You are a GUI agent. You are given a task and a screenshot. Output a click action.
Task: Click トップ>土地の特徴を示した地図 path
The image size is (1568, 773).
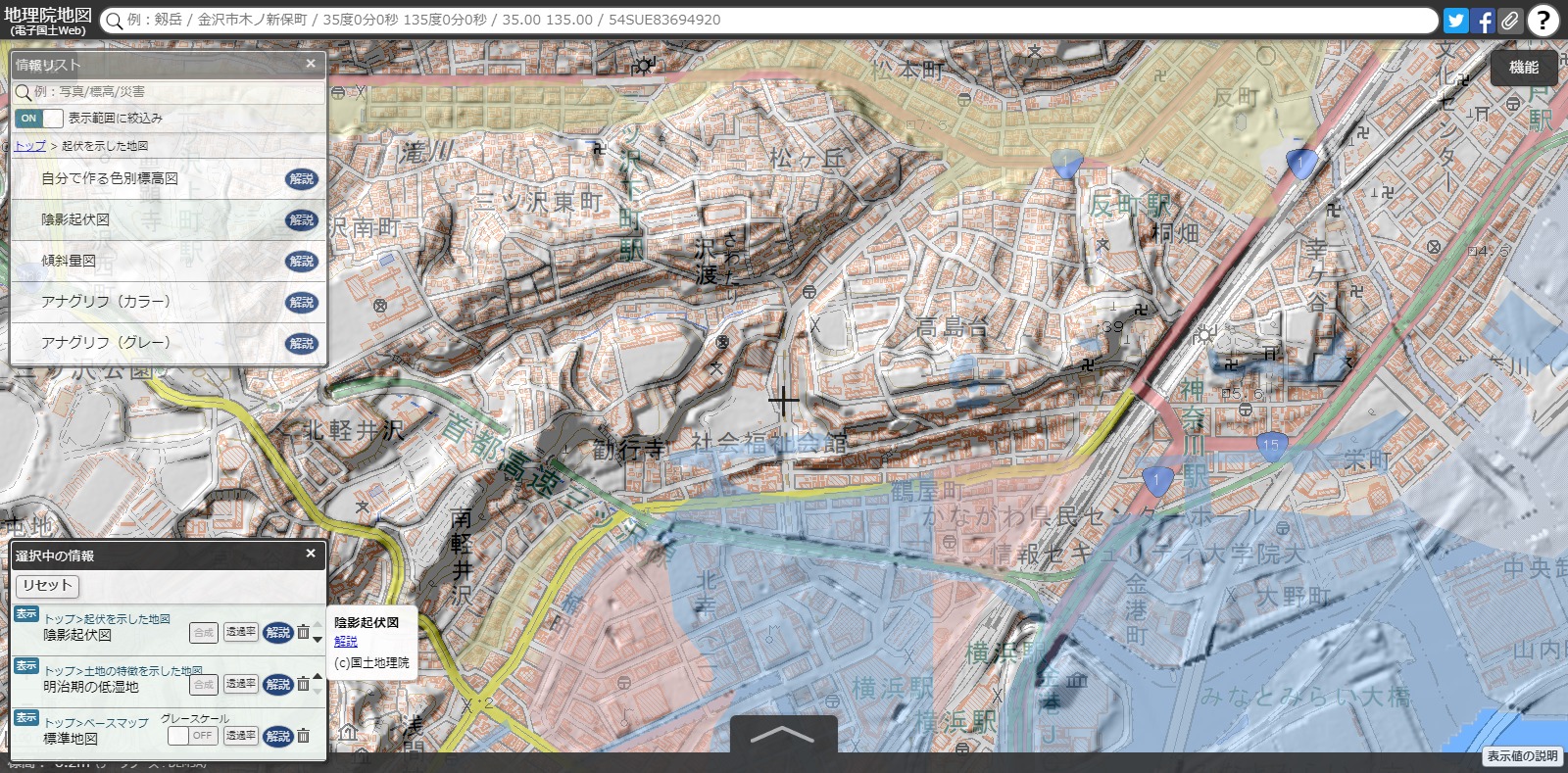[x=123, y=670]
